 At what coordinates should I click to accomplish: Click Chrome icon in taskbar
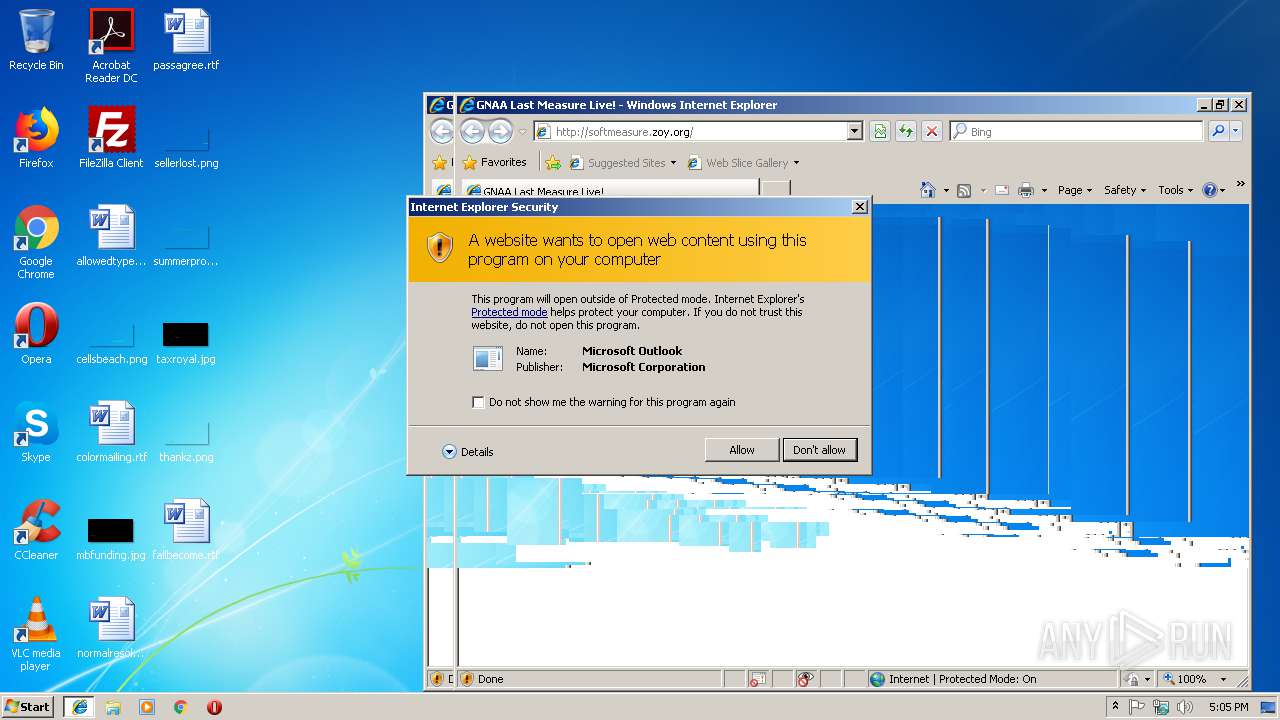coord(181,707)
